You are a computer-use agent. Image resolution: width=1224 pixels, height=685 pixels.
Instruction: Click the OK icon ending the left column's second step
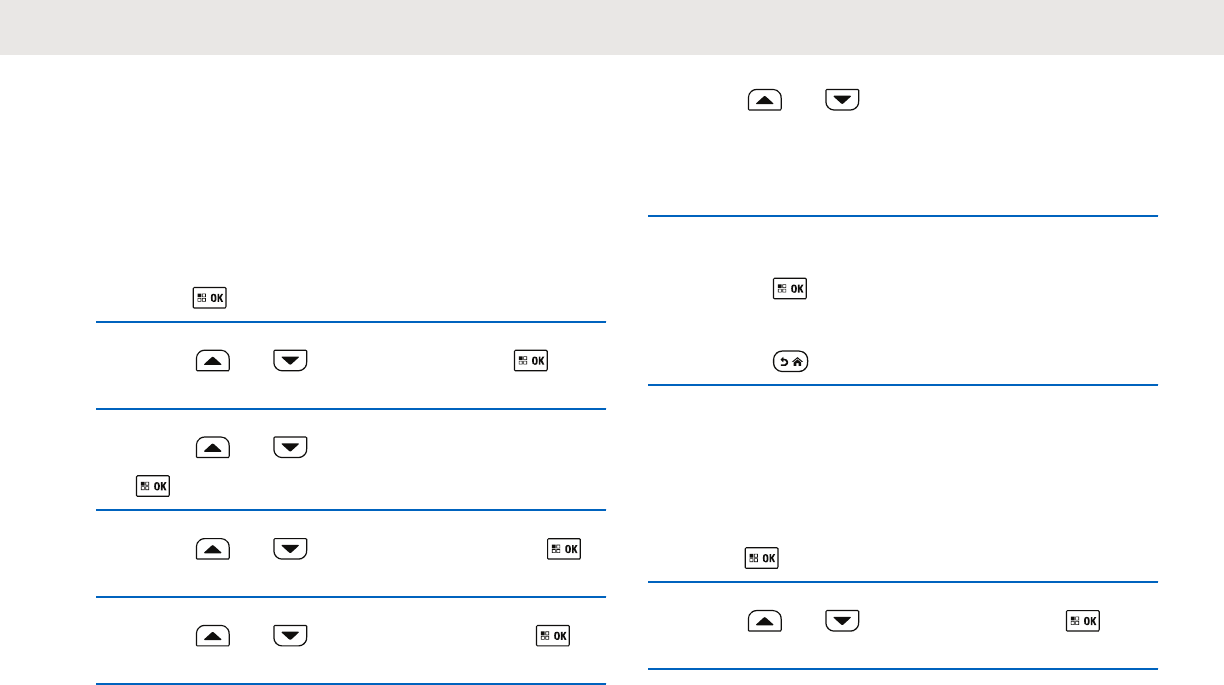(x=531, y=360)
